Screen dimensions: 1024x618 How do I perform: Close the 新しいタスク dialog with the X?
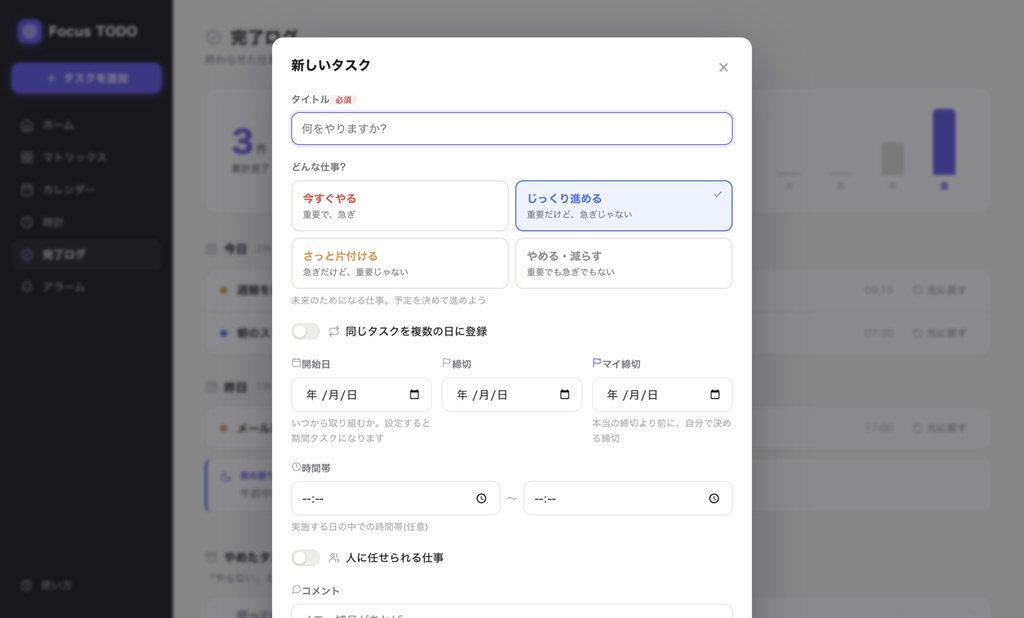[723, 67]
